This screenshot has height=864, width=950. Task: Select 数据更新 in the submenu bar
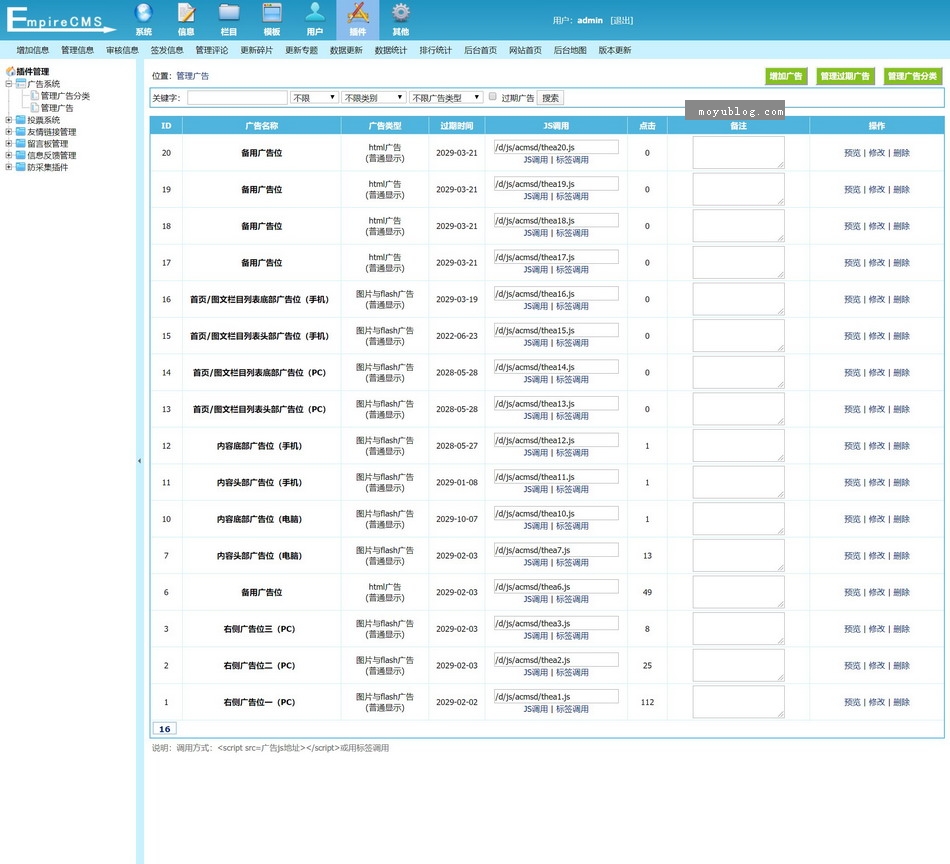pos(346,50)
